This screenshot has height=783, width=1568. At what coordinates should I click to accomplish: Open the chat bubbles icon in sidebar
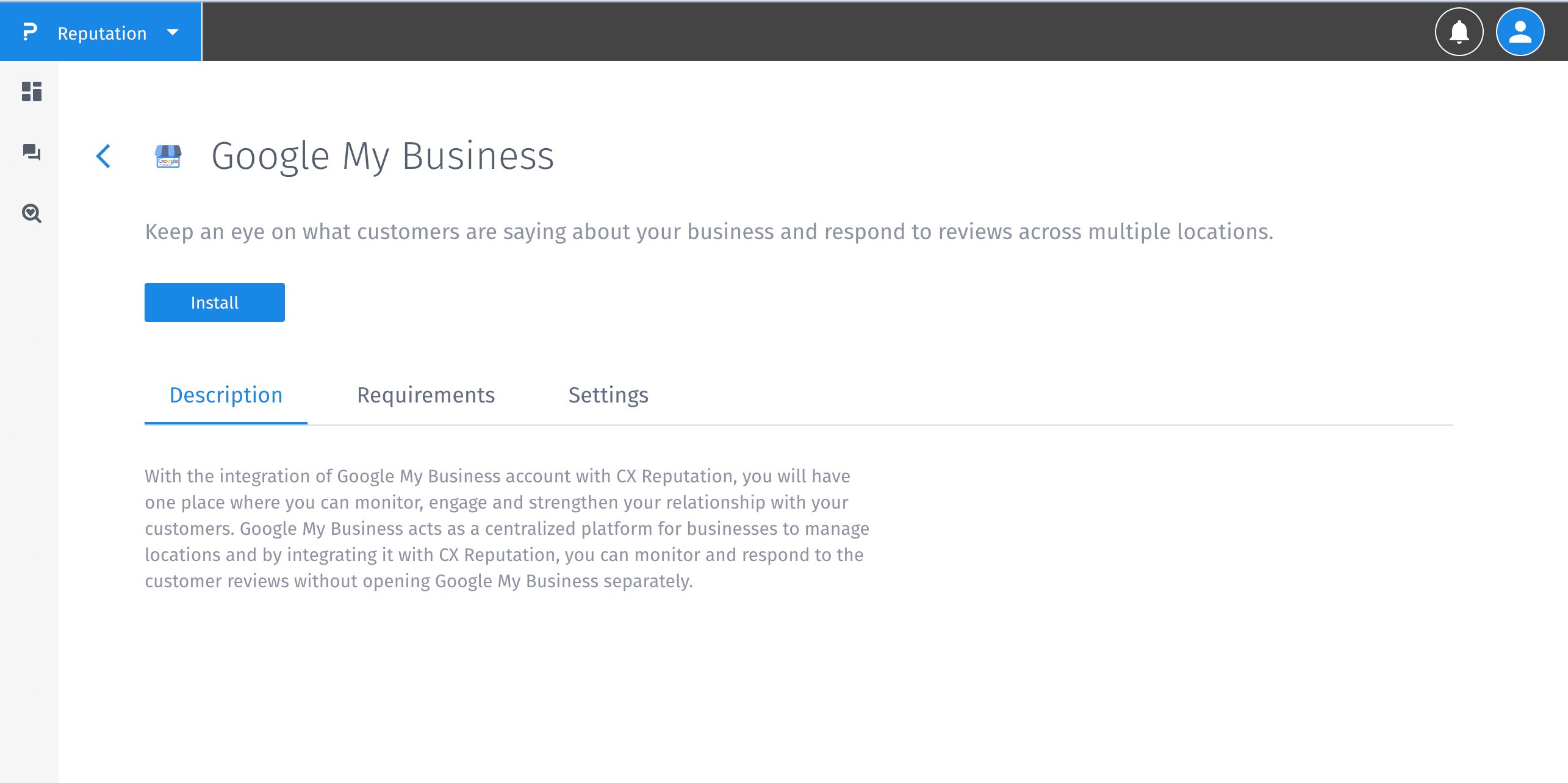coord(32,152)
